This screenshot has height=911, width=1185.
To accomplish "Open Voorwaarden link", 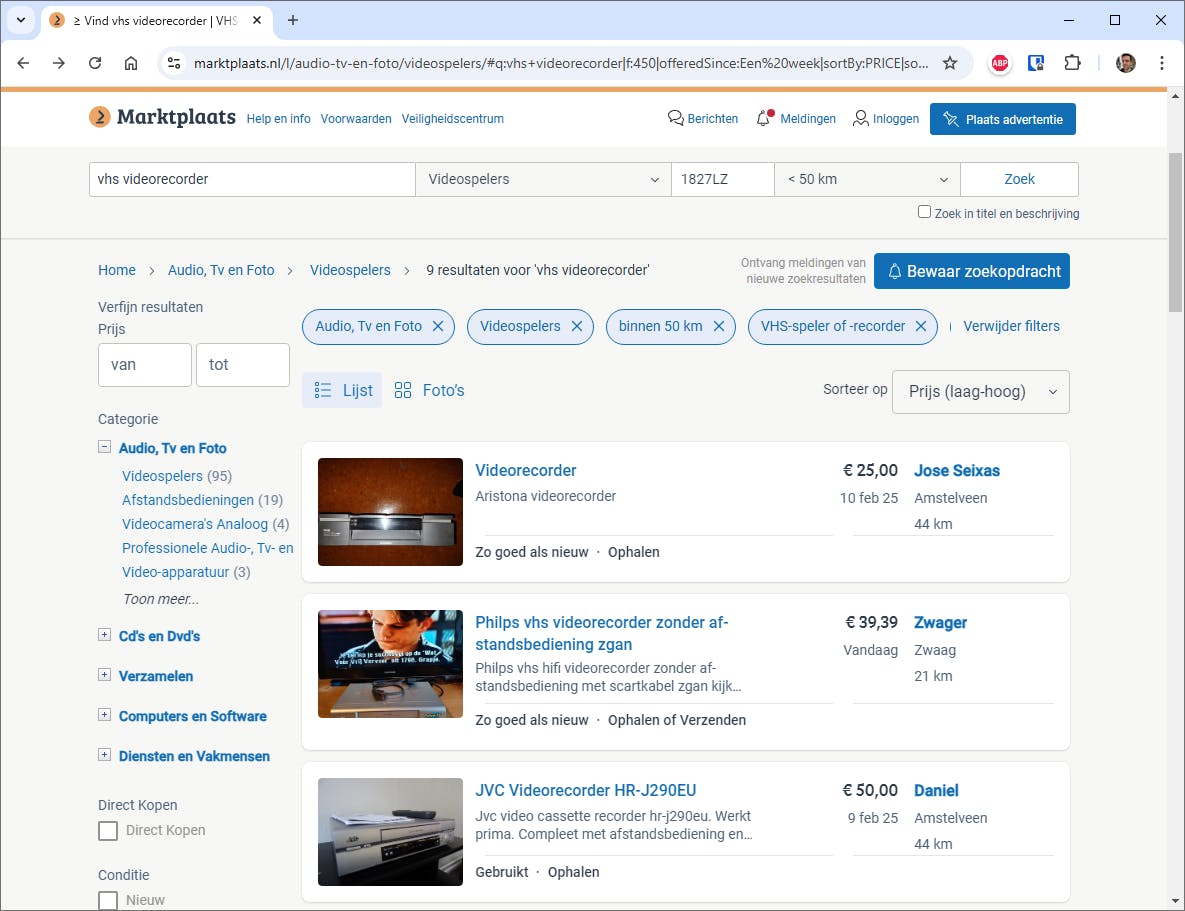I will pyautogui.click(x=356, y=119).
